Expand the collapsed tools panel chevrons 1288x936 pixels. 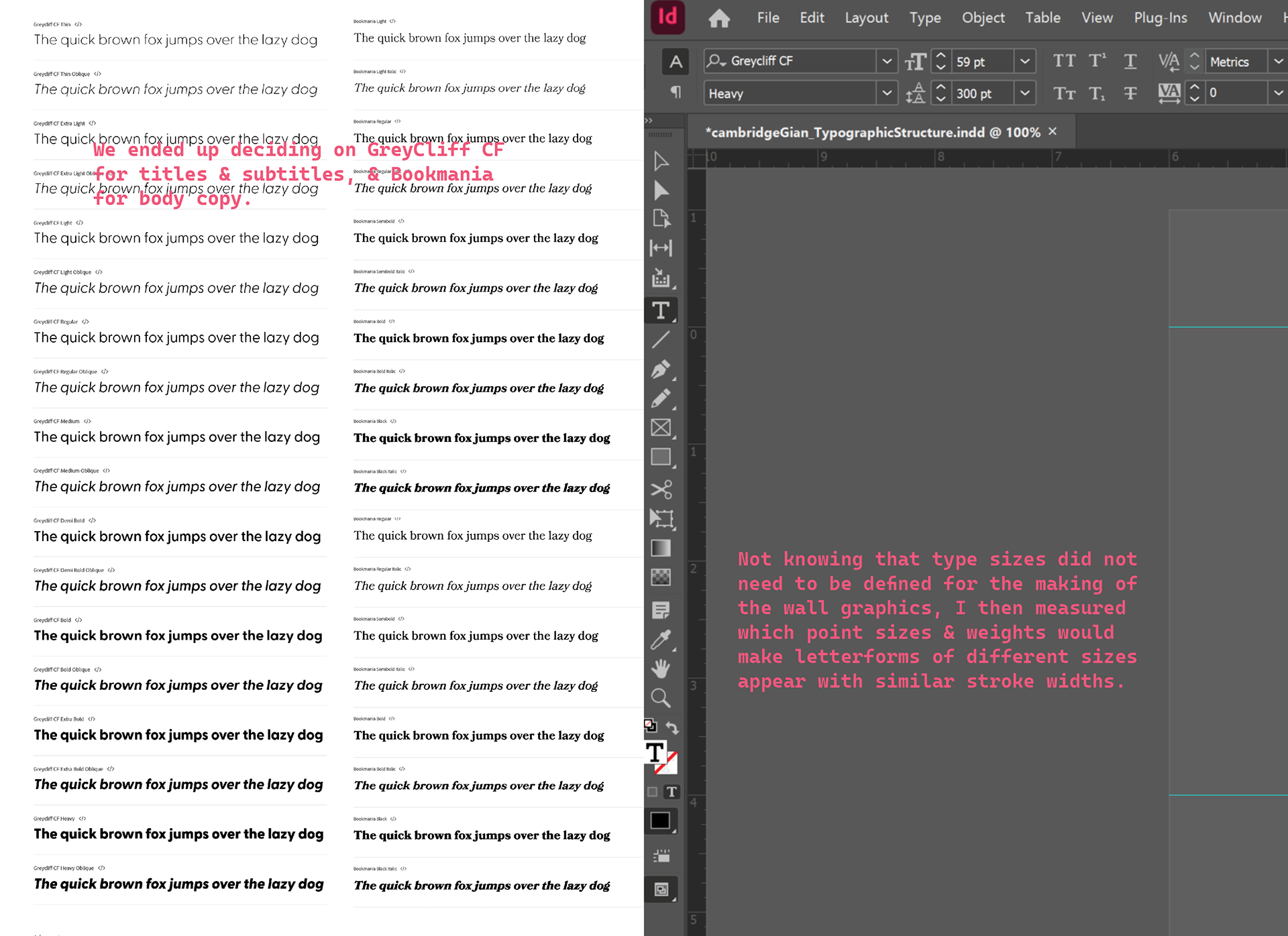tap(649, 121)
